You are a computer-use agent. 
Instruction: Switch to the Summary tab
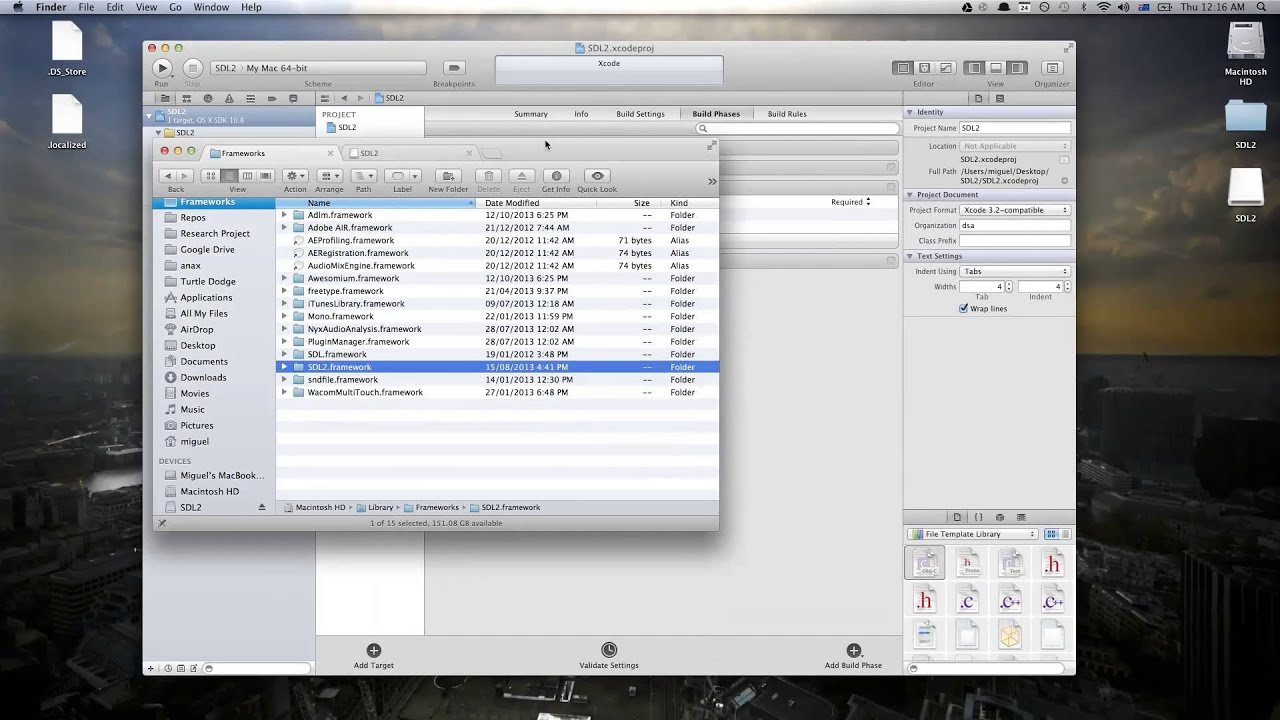(x=531, y=114)
